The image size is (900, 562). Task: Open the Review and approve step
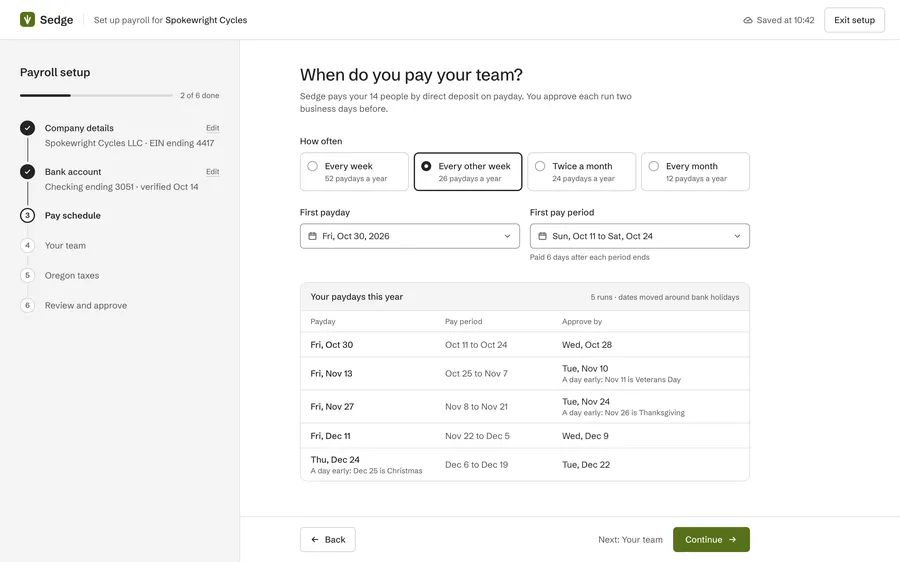pos(86,305)
